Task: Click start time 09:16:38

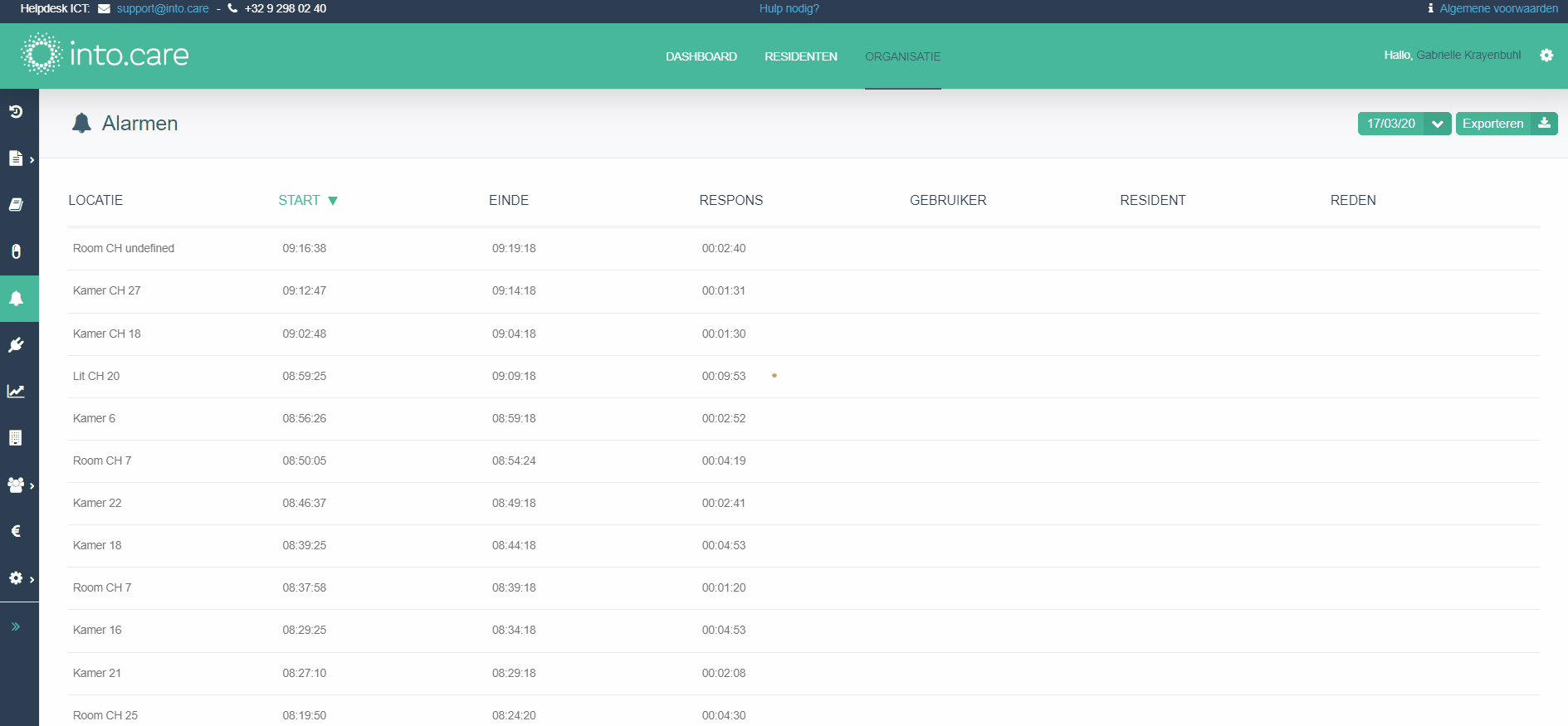Action: pos(305,248)
